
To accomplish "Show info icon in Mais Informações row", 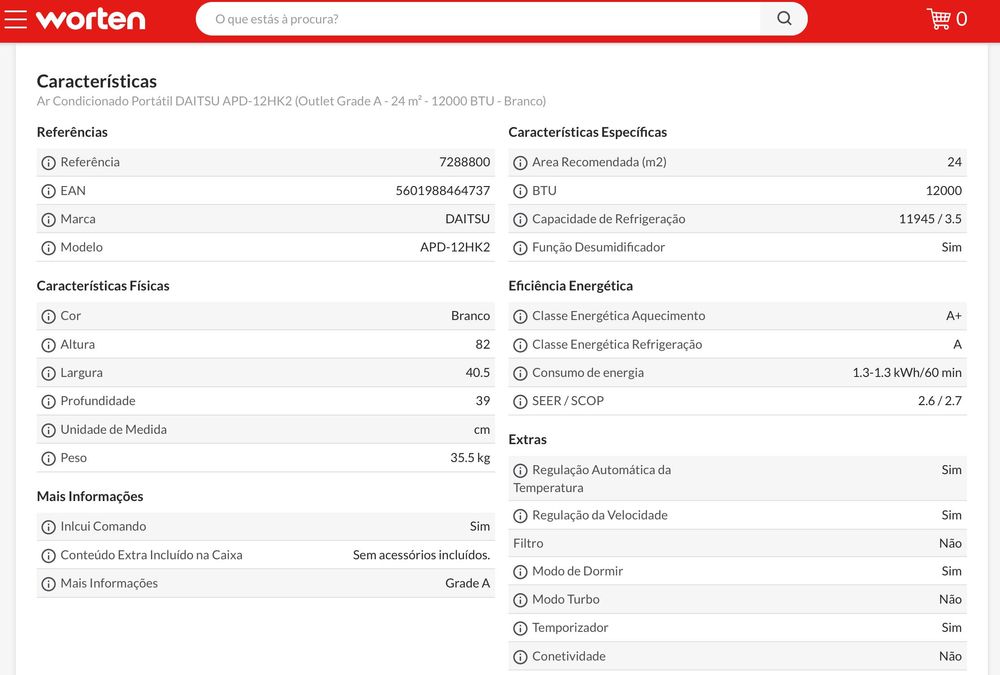I will tap(48, 584).
